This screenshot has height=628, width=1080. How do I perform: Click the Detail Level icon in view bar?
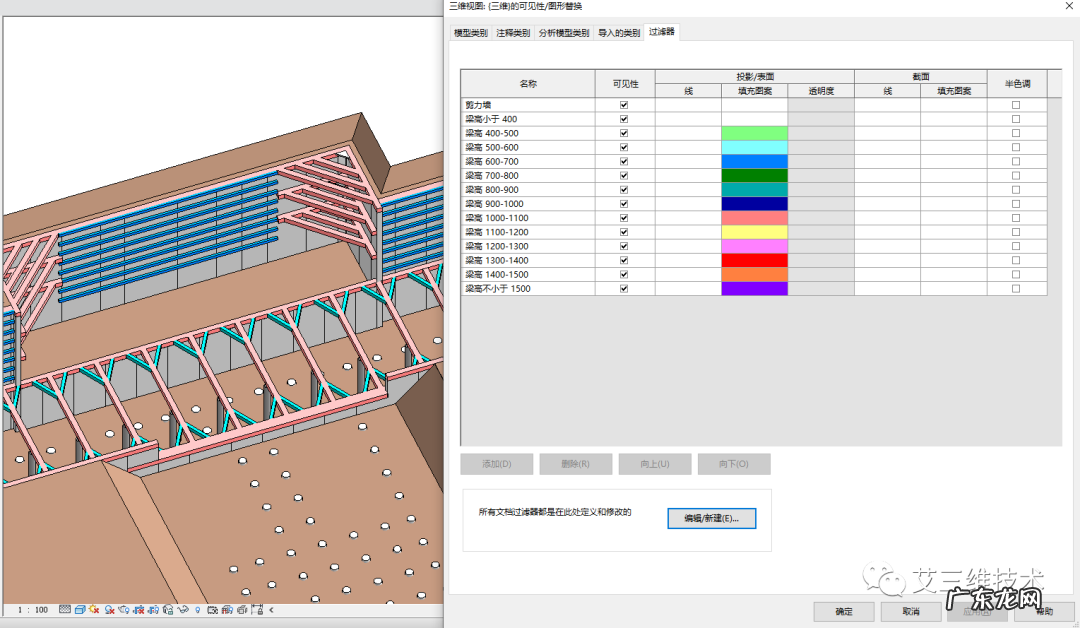65,609
